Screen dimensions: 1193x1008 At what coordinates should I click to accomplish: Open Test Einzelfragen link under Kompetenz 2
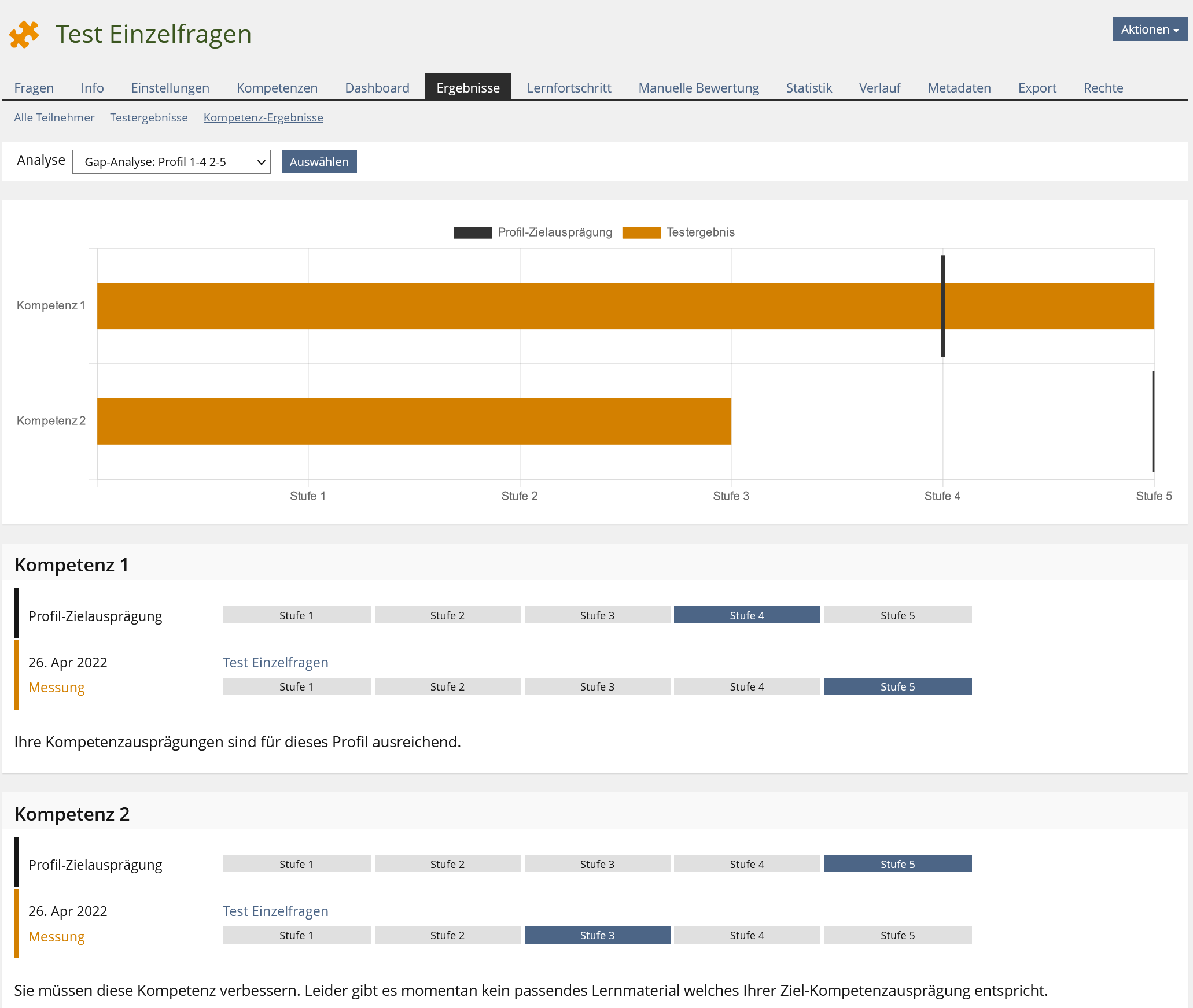(x=275, y=911)
